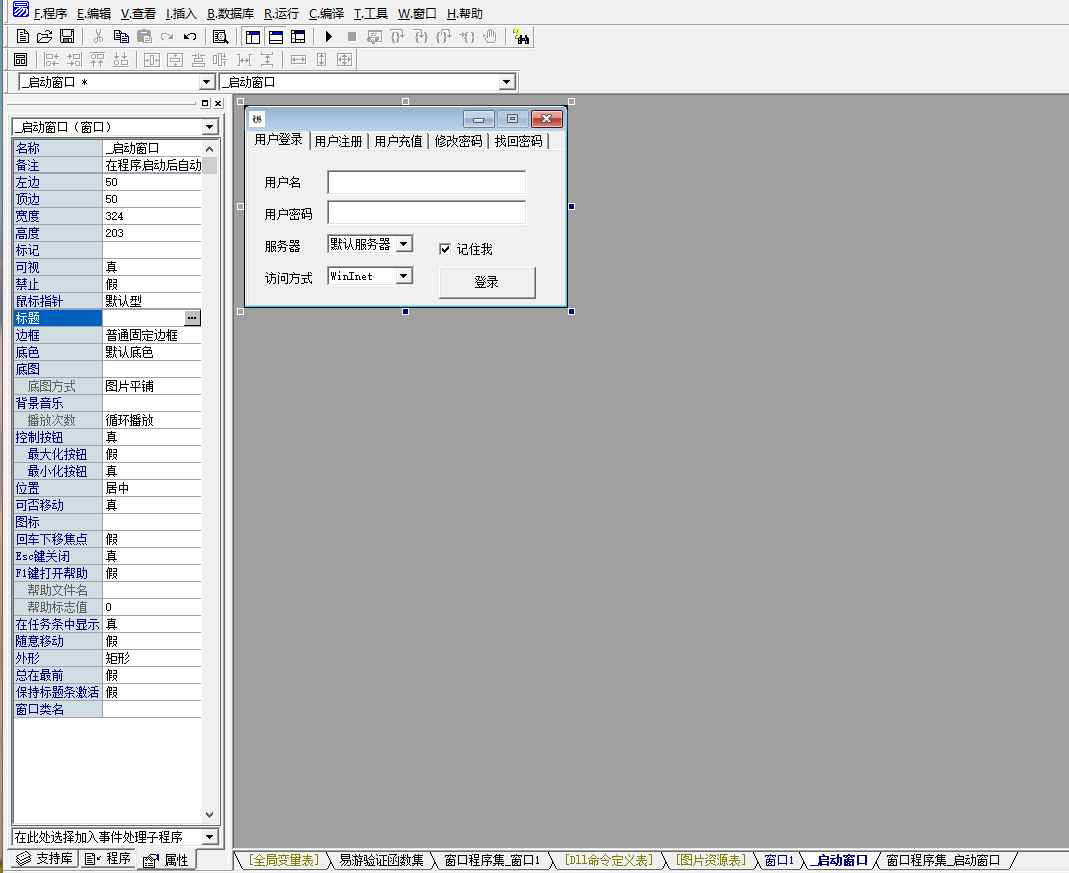Click the make same width icon
Image resolution: width=1069 pixels, height=873 pixels.
[x=298, y=60]
